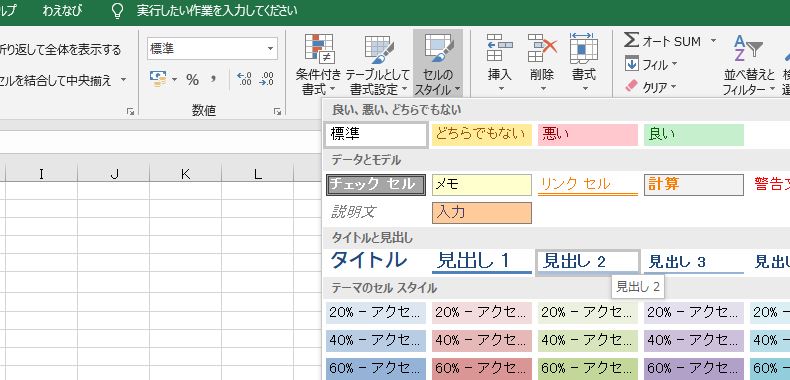The height and width of the screenshot is (380, 790).
Task: Apply purple 40% - アクセント style
Action: pyautogui.click(x=694, y=341)
